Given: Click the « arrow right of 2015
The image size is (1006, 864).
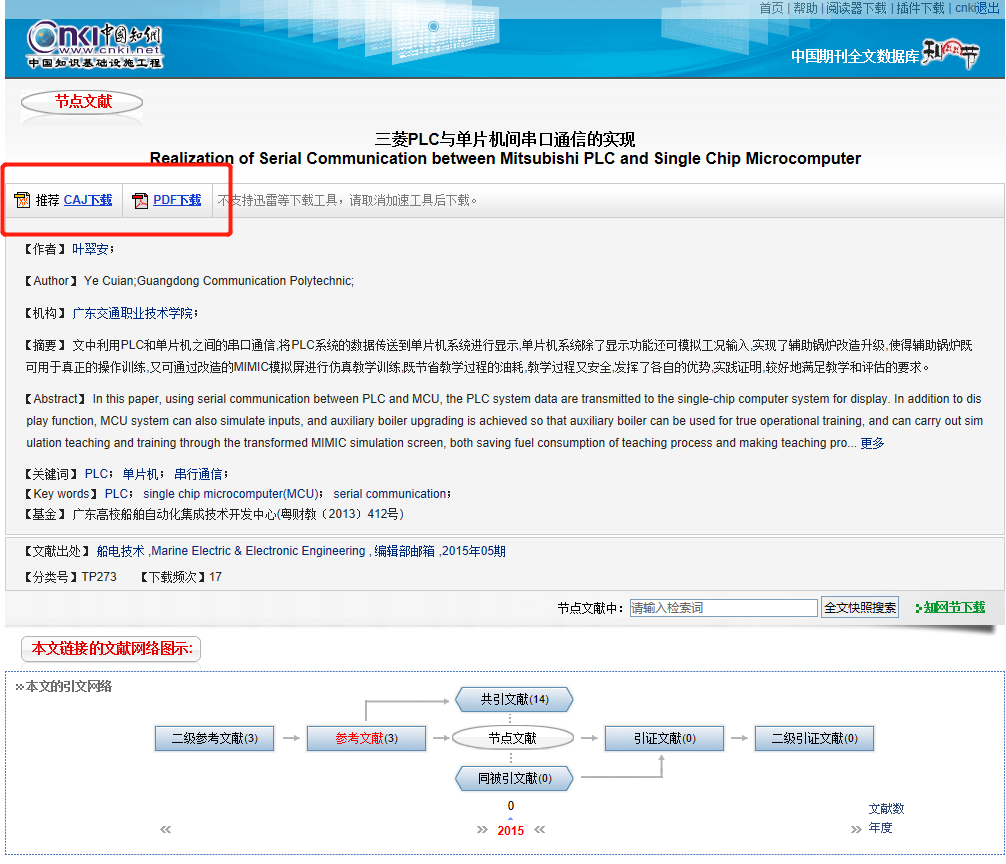Looking at the screenshot, I should coord(540,829).
